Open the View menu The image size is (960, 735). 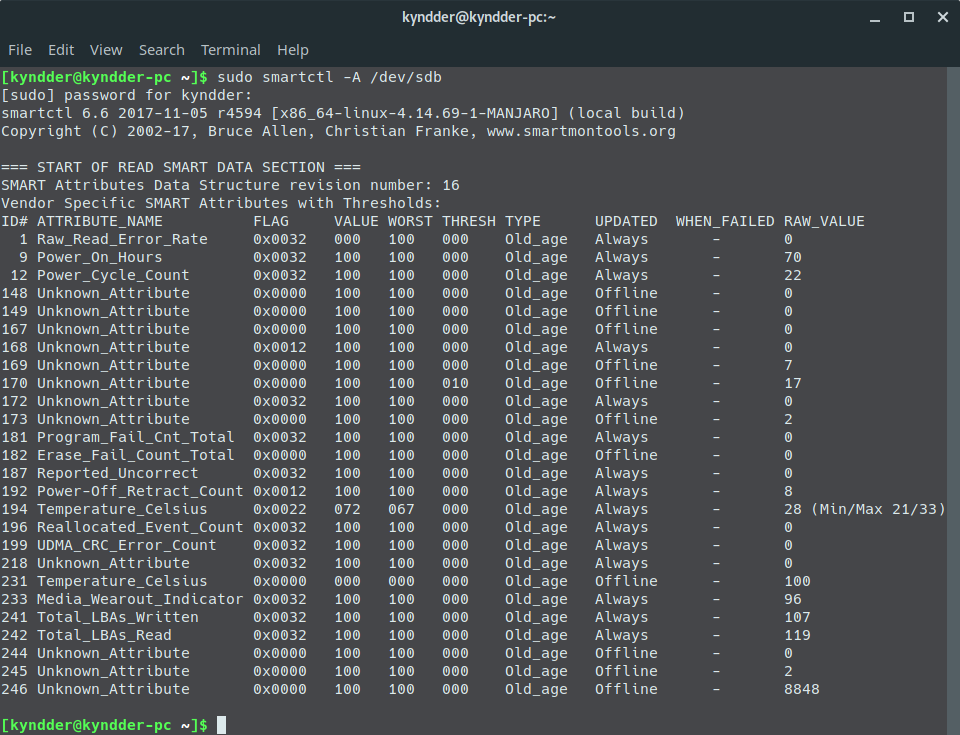(x=106, y=50)
